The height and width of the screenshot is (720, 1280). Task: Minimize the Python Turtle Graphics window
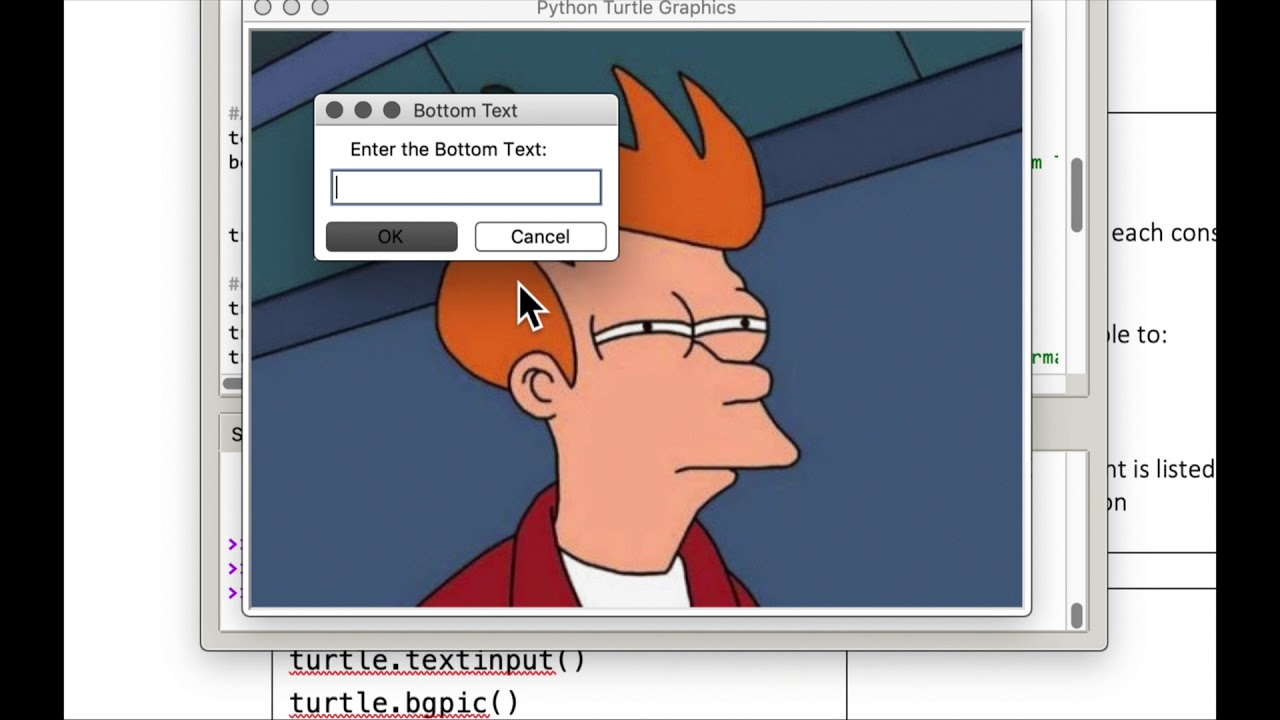291,8
